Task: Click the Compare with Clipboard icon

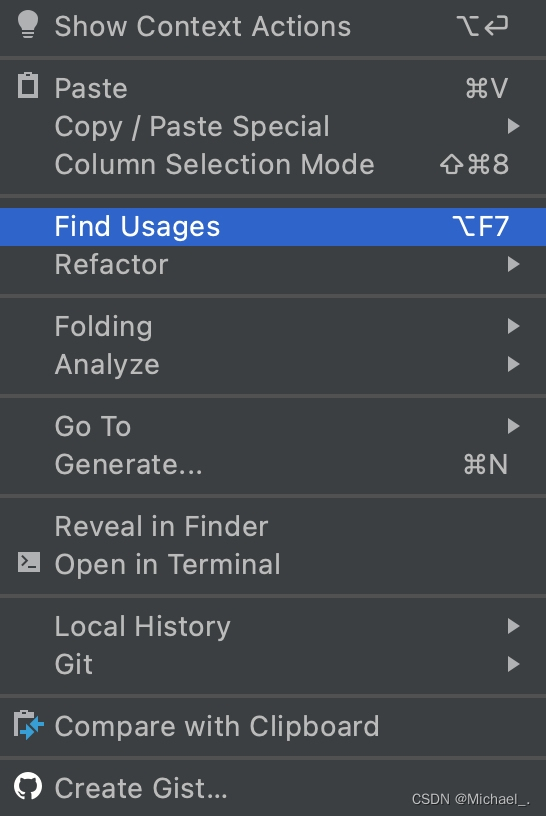Action: tap(29, 725)
